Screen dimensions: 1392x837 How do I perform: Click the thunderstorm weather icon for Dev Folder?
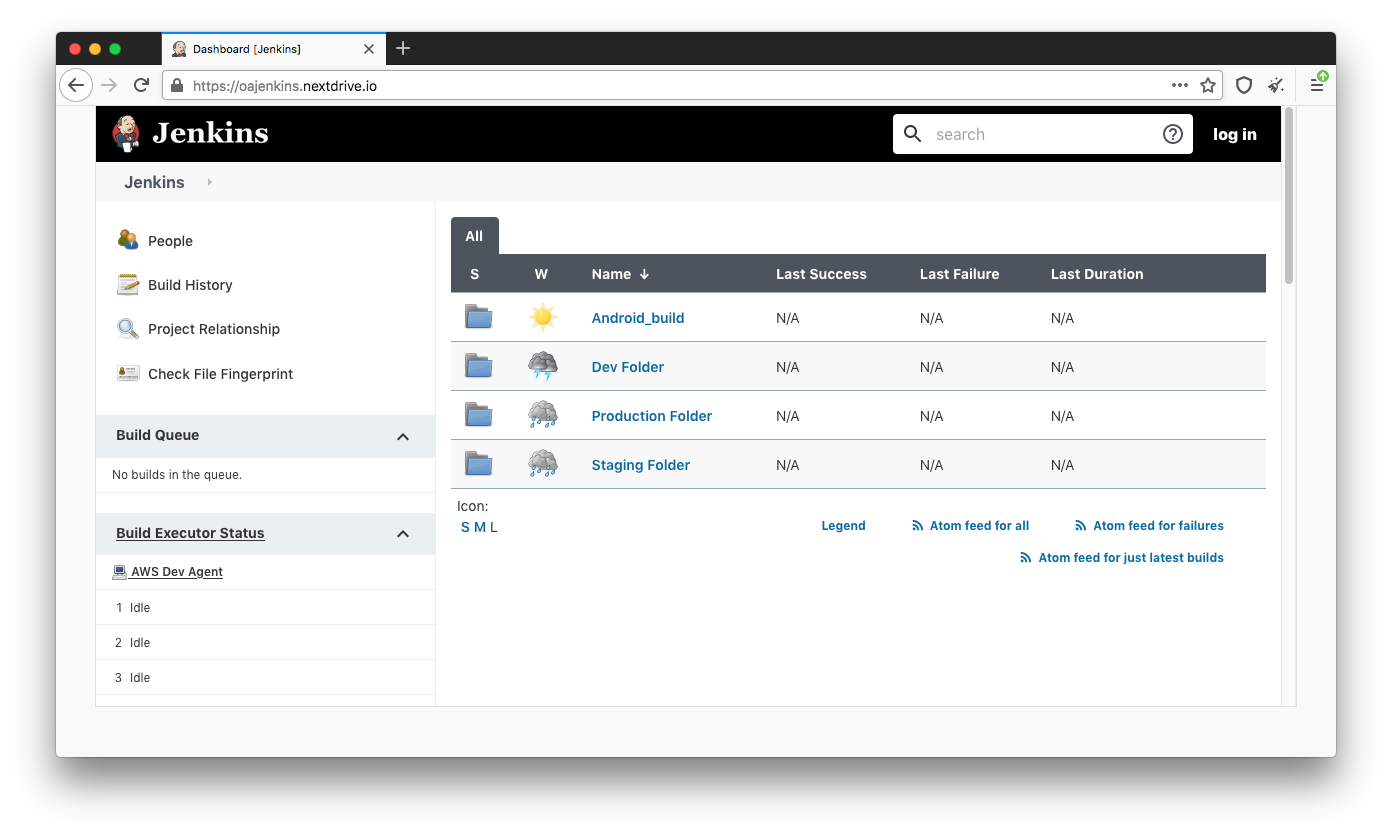(x=543, y=366)
